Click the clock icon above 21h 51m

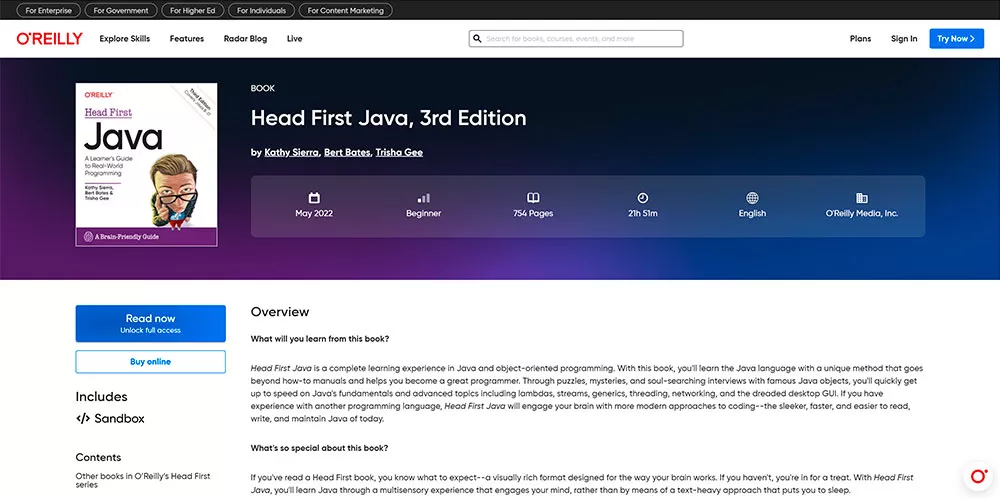point(643,198)
